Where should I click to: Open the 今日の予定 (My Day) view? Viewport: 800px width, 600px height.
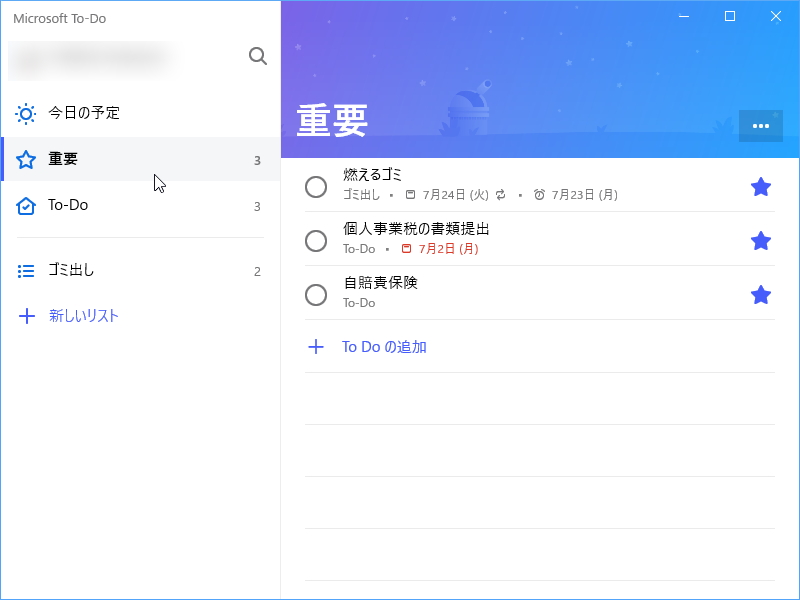25,113
